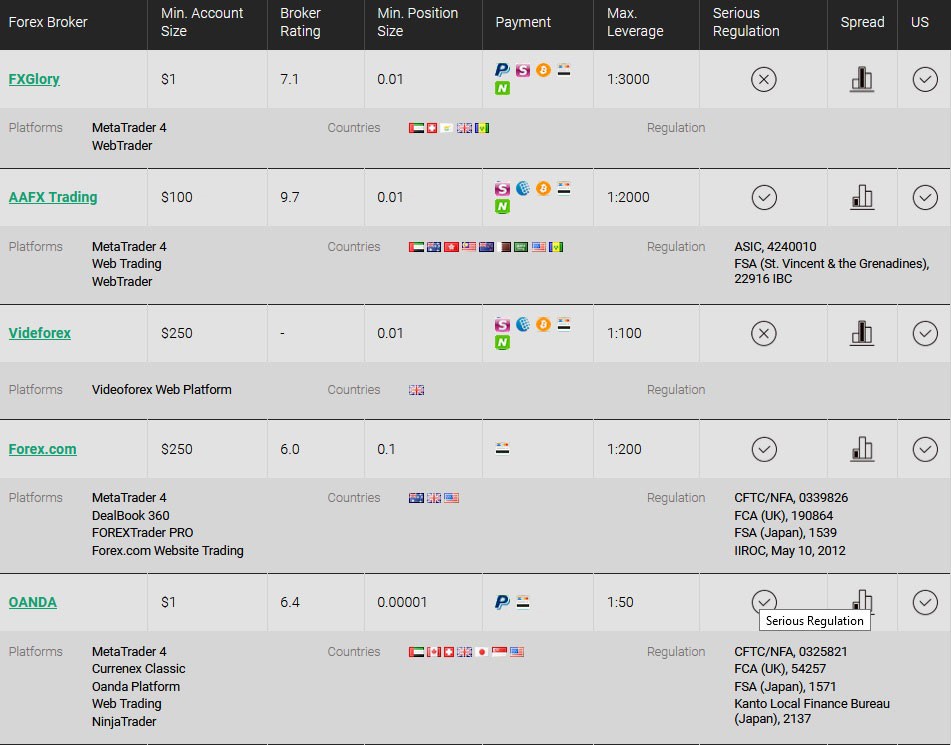Click the UK flag under Videforex countries

click(417, 389)
